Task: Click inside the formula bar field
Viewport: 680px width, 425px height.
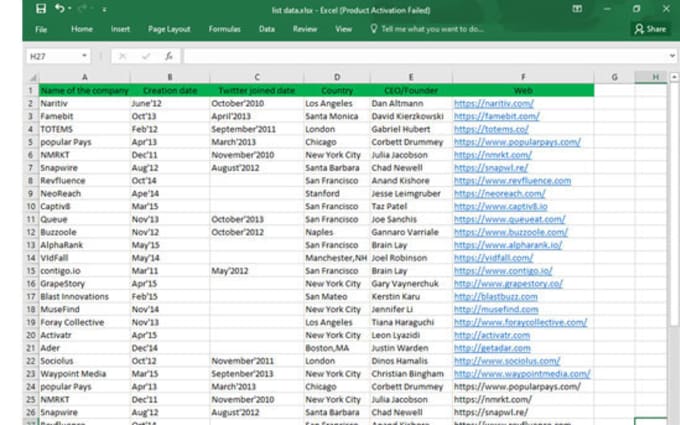Action: 425,56
